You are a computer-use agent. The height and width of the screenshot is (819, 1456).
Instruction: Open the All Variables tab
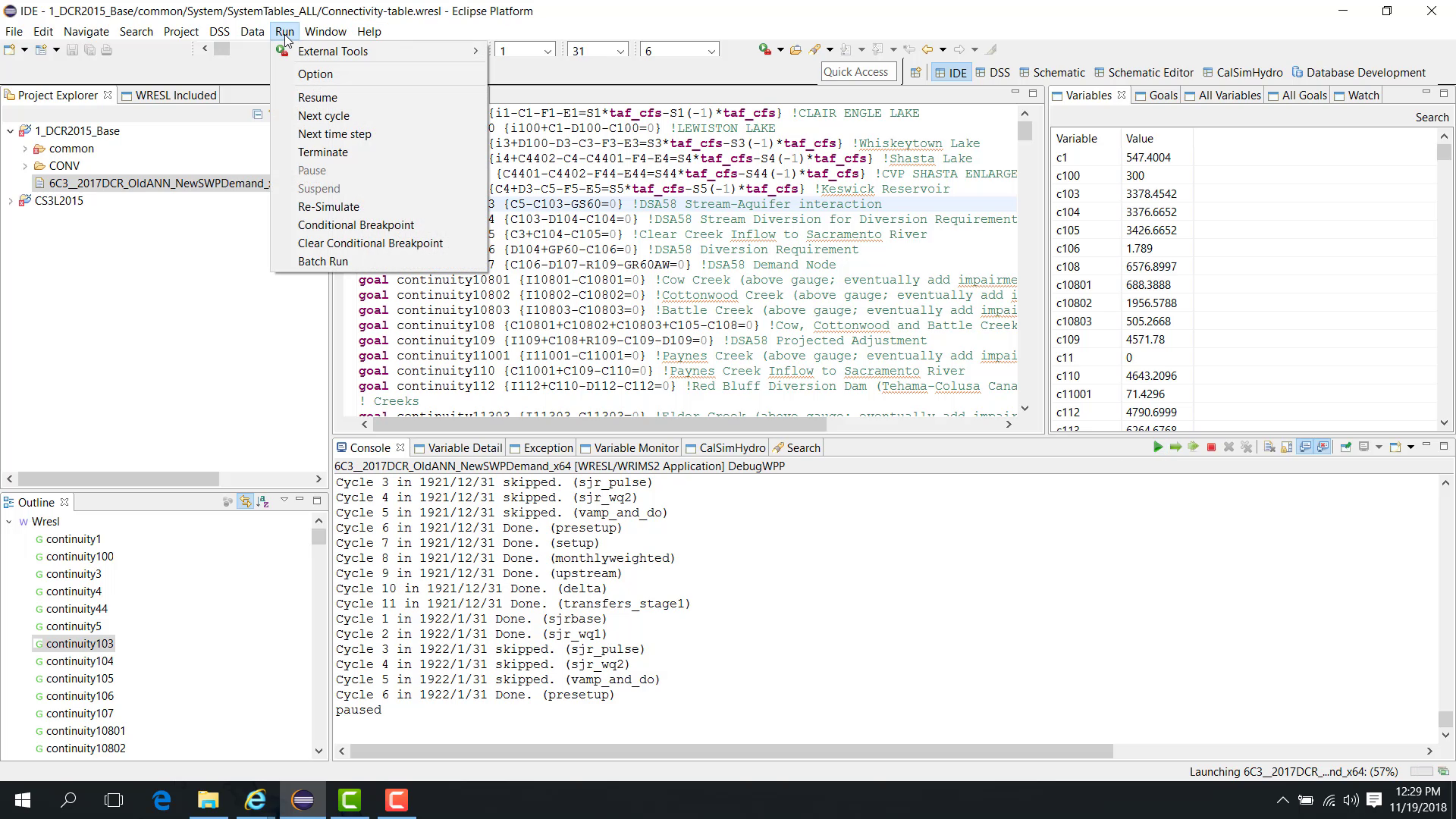[1223, 95]
